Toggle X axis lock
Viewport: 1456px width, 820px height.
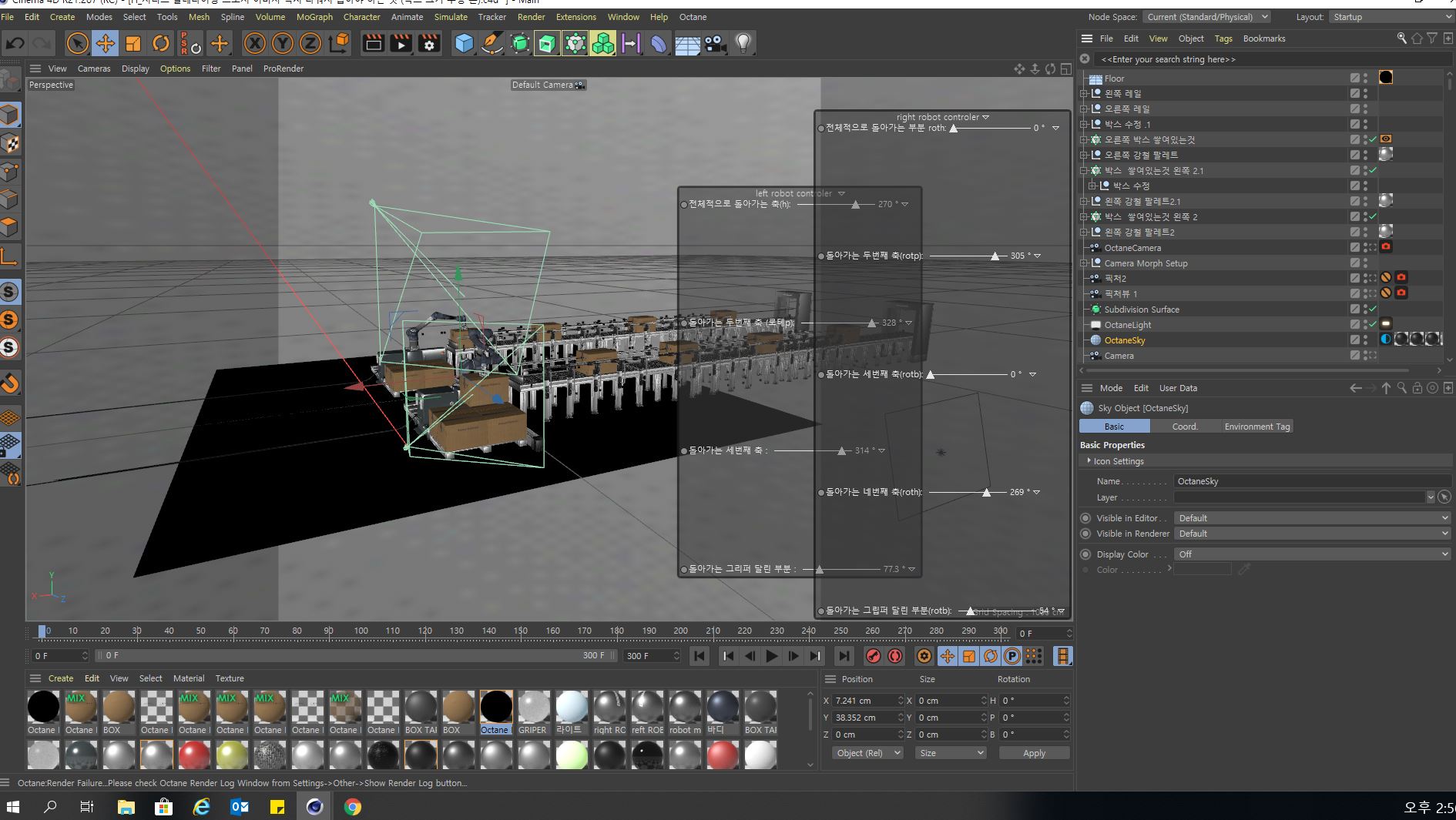pyautogui.click(x=254, y=44)
